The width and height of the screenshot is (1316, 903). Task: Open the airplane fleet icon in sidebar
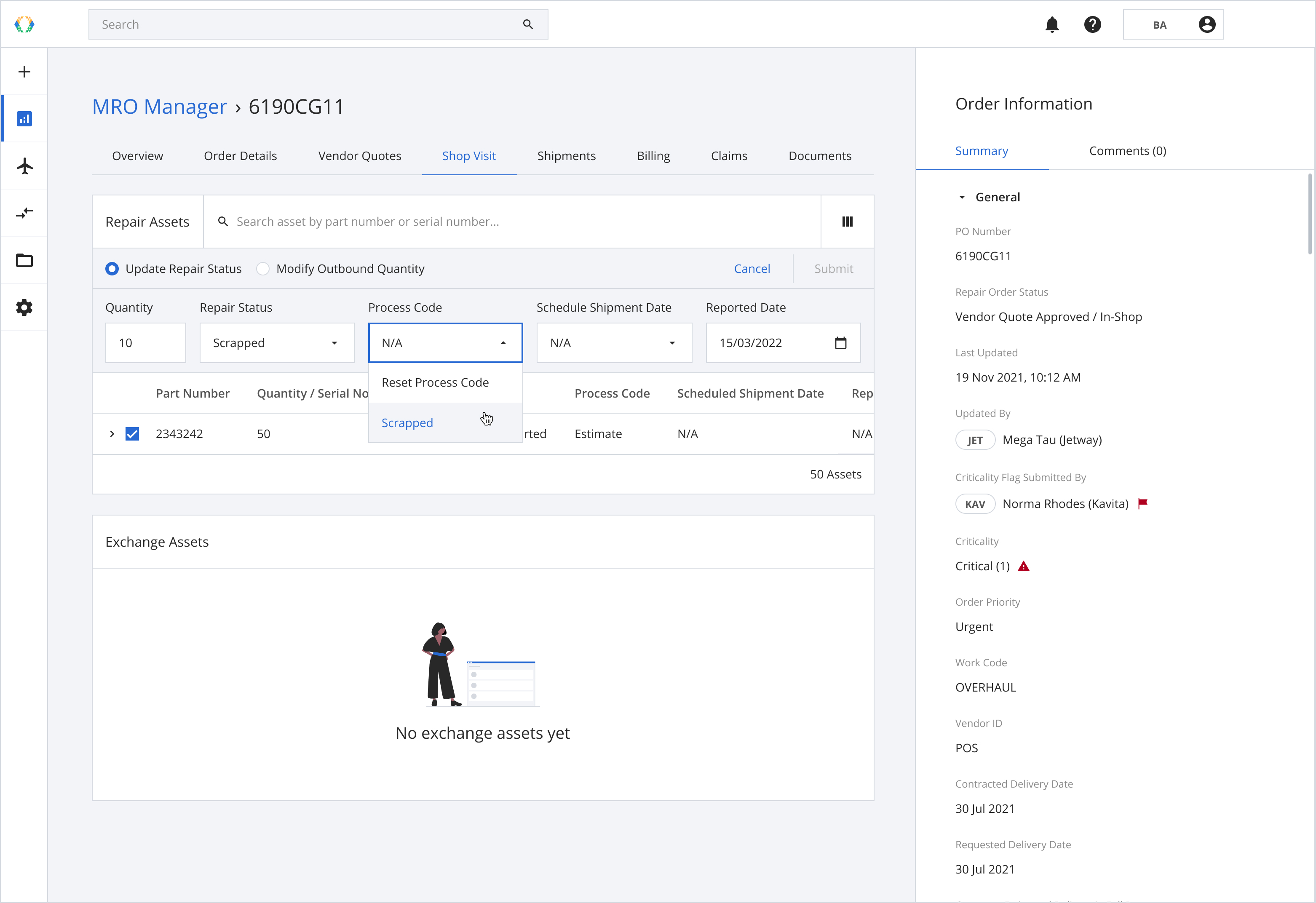point(24,166)
